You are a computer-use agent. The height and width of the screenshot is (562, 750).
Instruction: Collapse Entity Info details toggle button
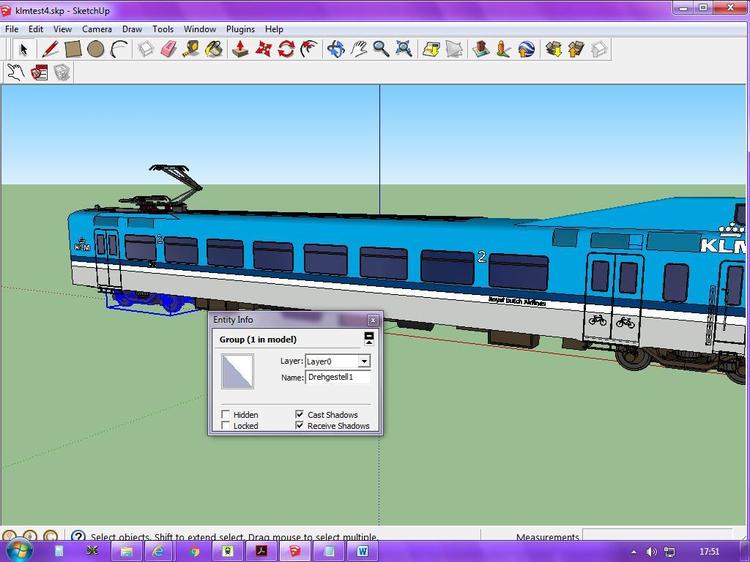click(369, 338)
